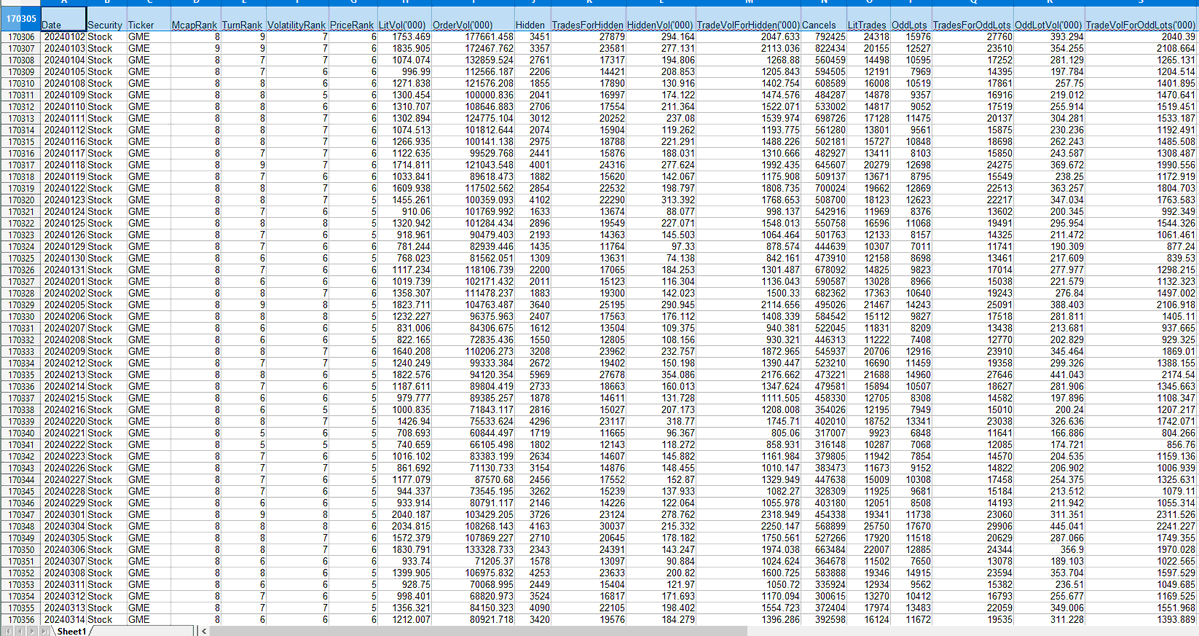Screen dimensions: 1199x636
Task: Click the McapRank header cell
Action: (193, 24)
